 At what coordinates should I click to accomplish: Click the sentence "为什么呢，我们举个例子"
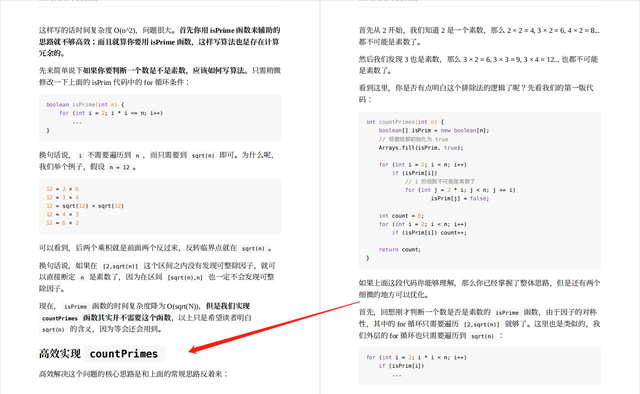click(x=156, y=160)
